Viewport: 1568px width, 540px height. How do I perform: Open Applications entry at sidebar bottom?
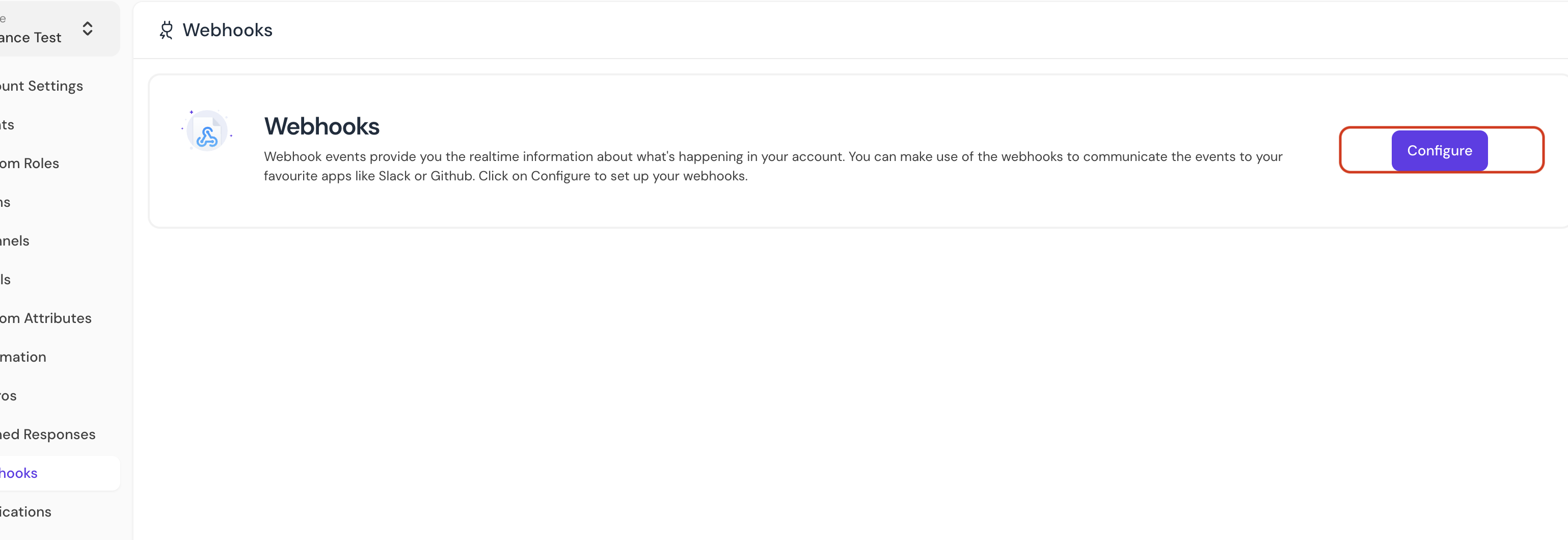(x=25, y=511)
